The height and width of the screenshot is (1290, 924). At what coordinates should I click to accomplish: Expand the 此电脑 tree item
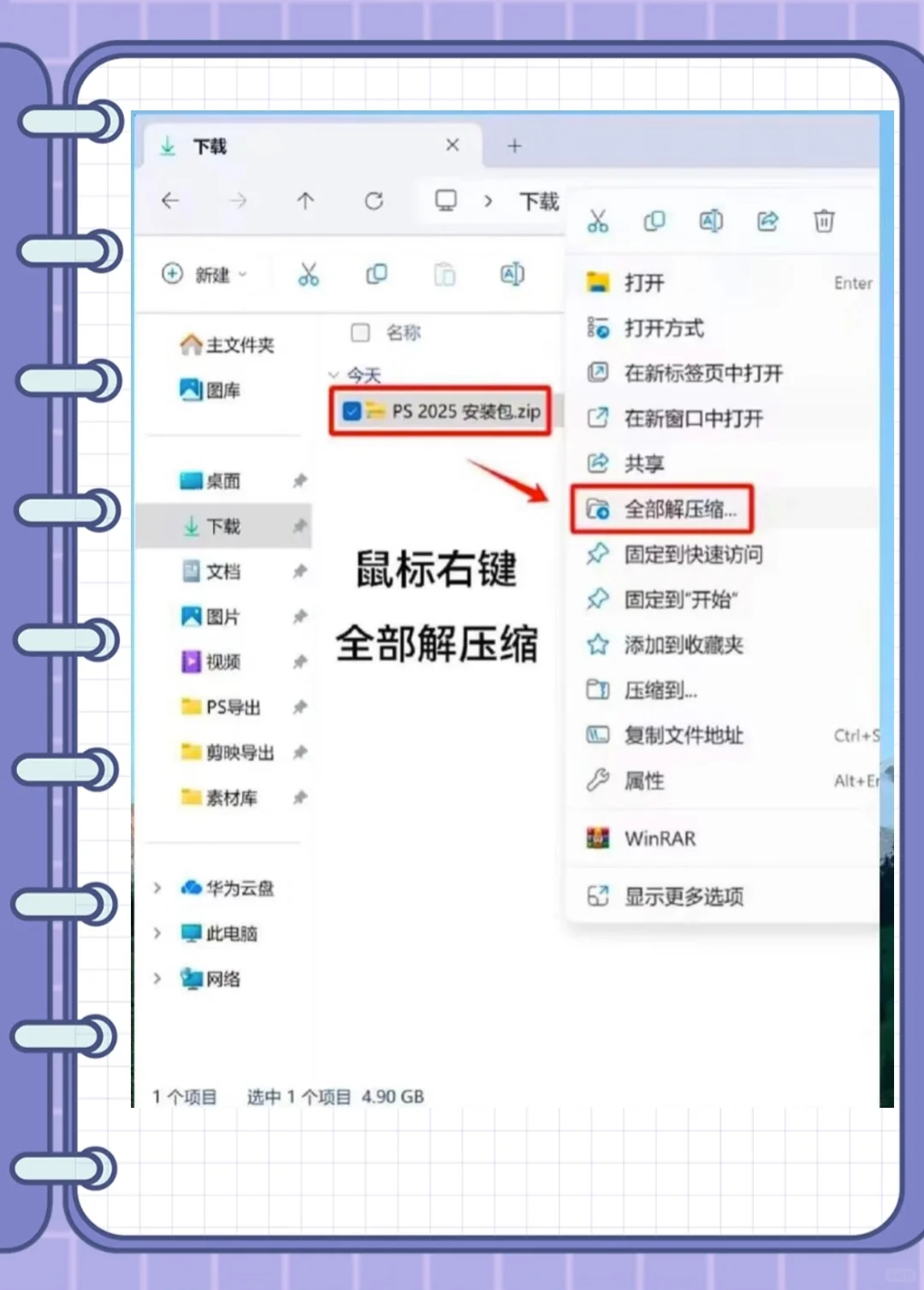click(x=157, y=933)
